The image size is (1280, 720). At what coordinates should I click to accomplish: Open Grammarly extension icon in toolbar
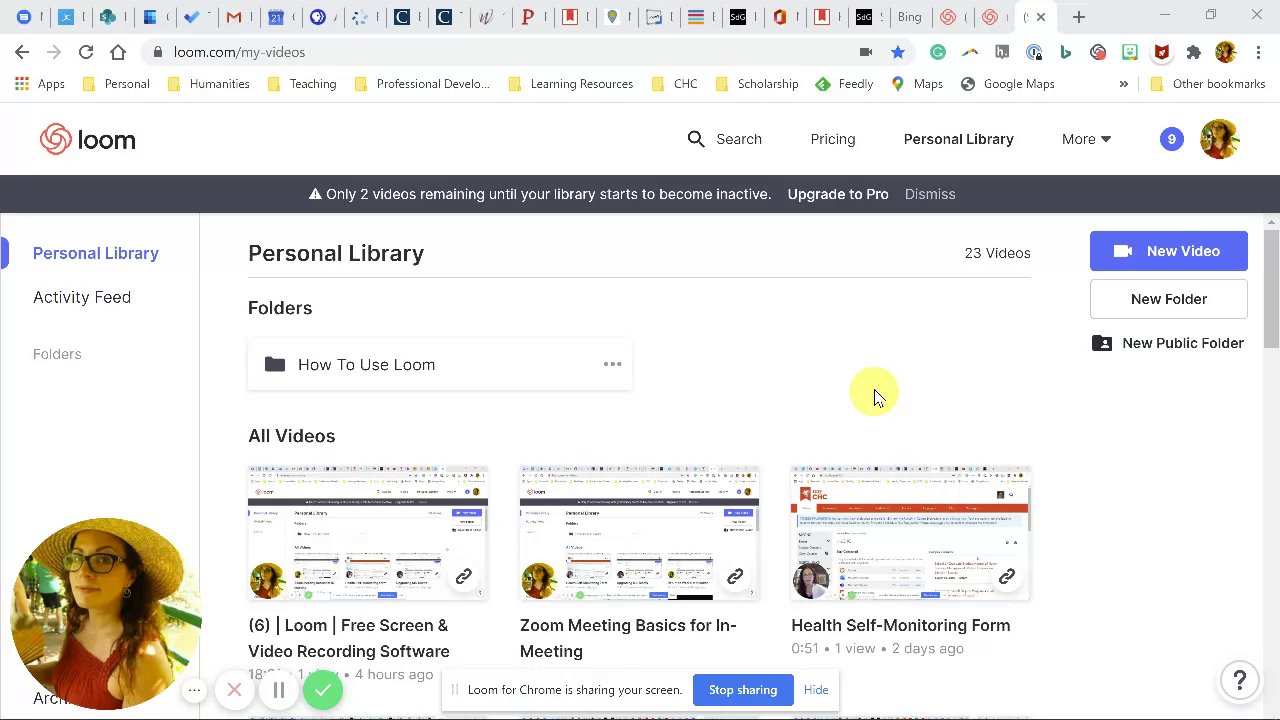(937, 52)
